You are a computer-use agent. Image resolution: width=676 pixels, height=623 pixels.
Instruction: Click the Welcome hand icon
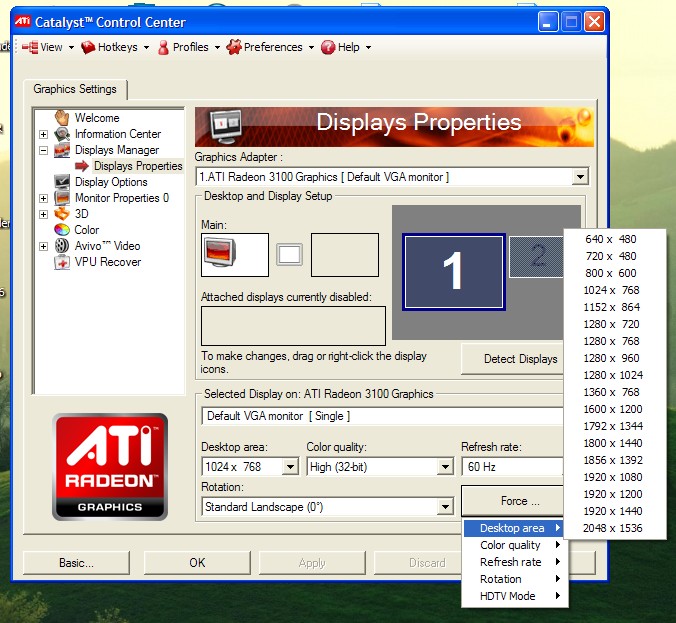pyautogui.click(x=62, y=118)
